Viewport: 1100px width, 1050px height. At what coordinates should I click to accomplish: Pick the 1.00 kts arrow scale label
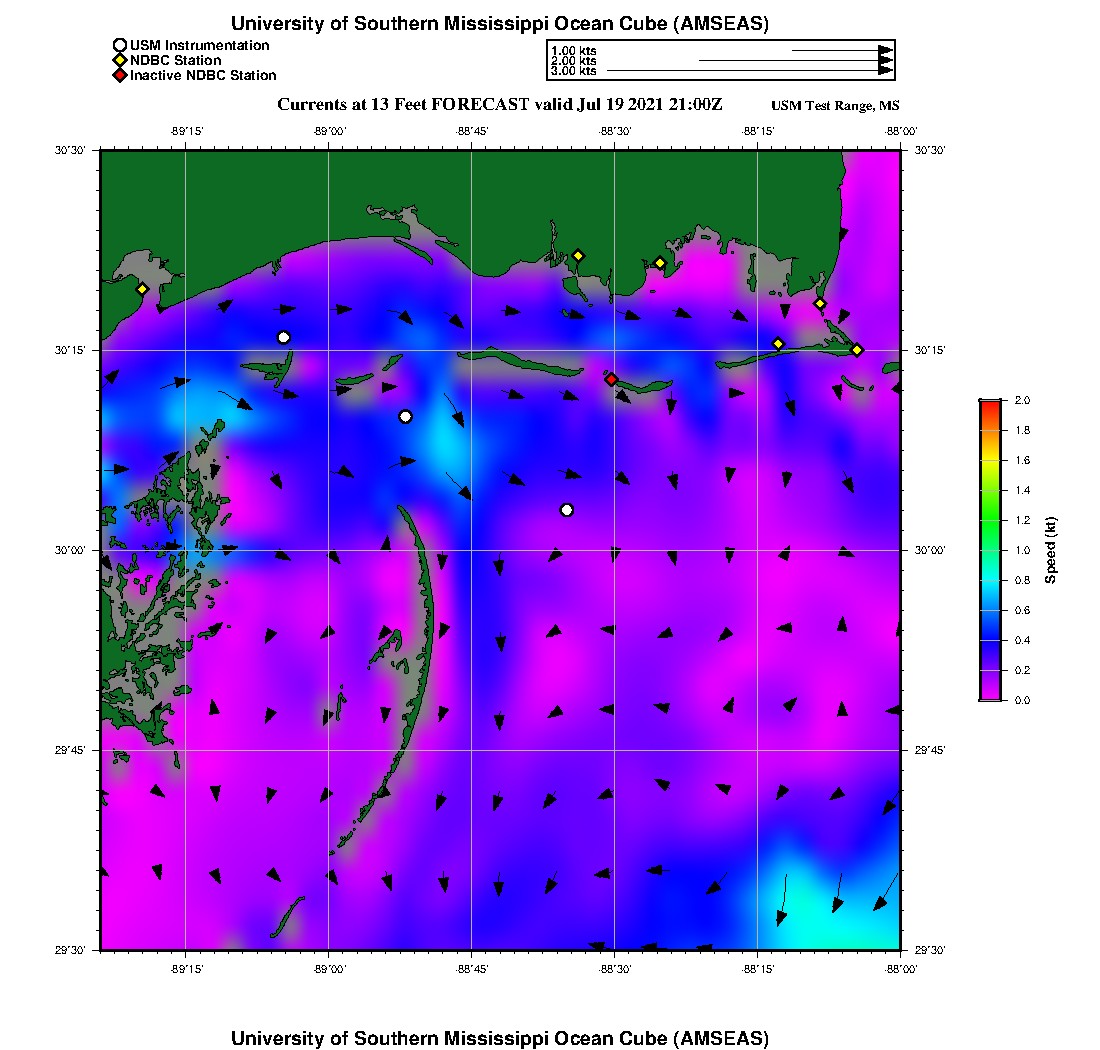[x=573, y=50]
